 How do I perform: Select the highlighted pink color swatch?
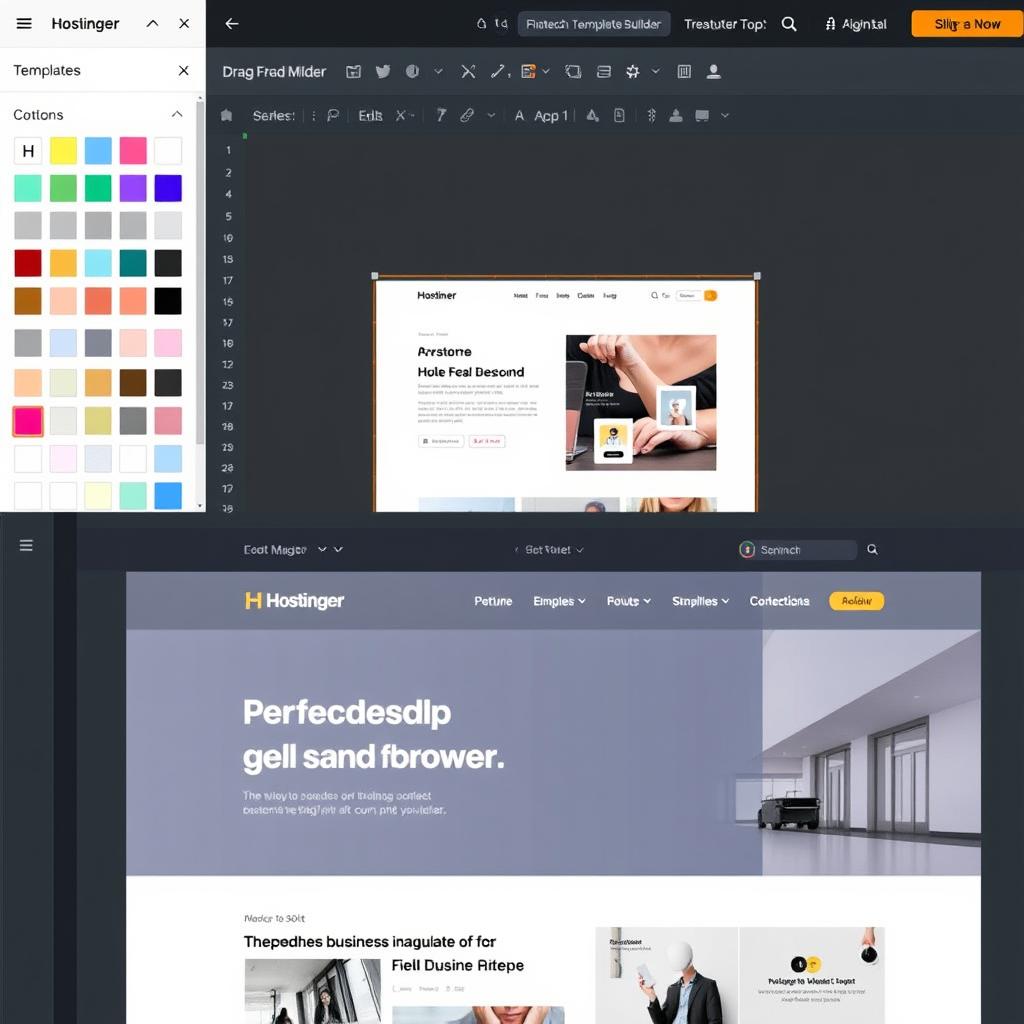27,421
